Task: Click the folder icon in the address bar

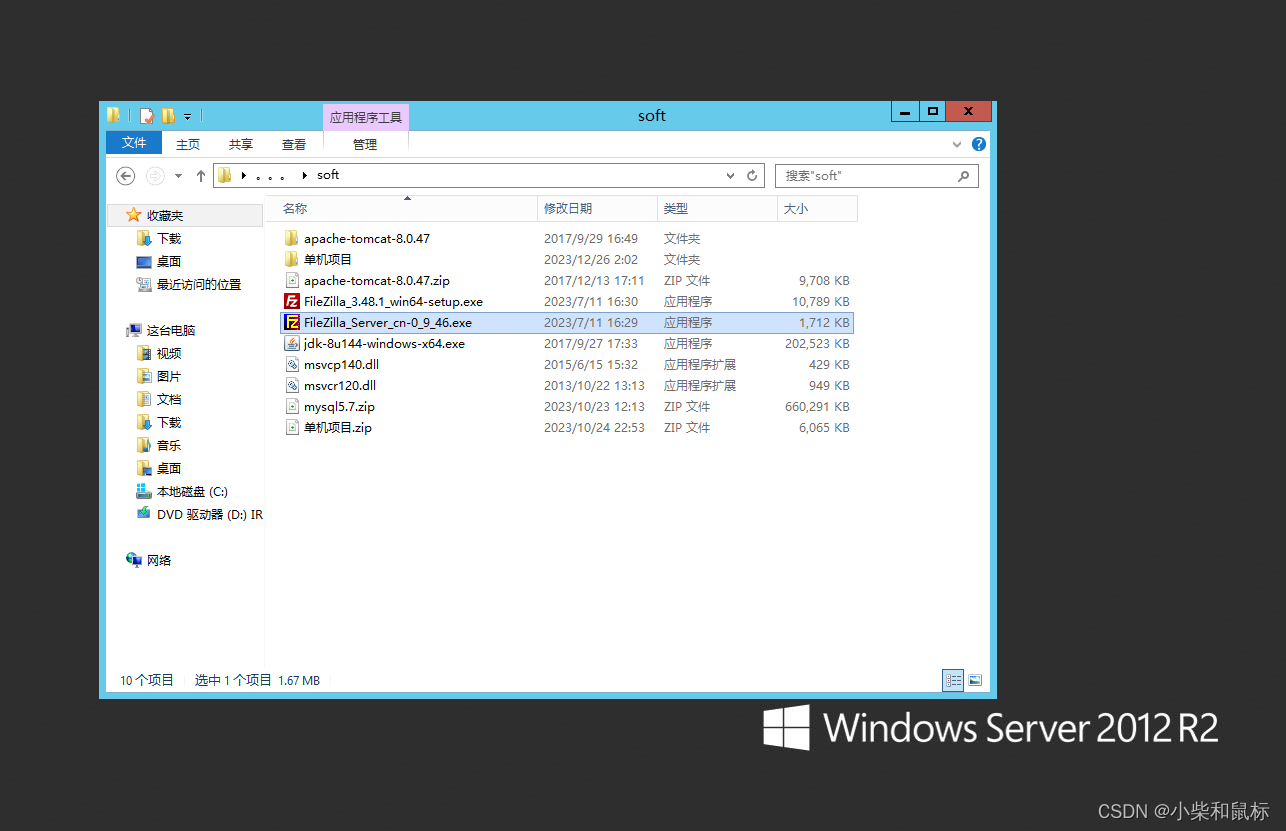Action: [x=225, y=175]
